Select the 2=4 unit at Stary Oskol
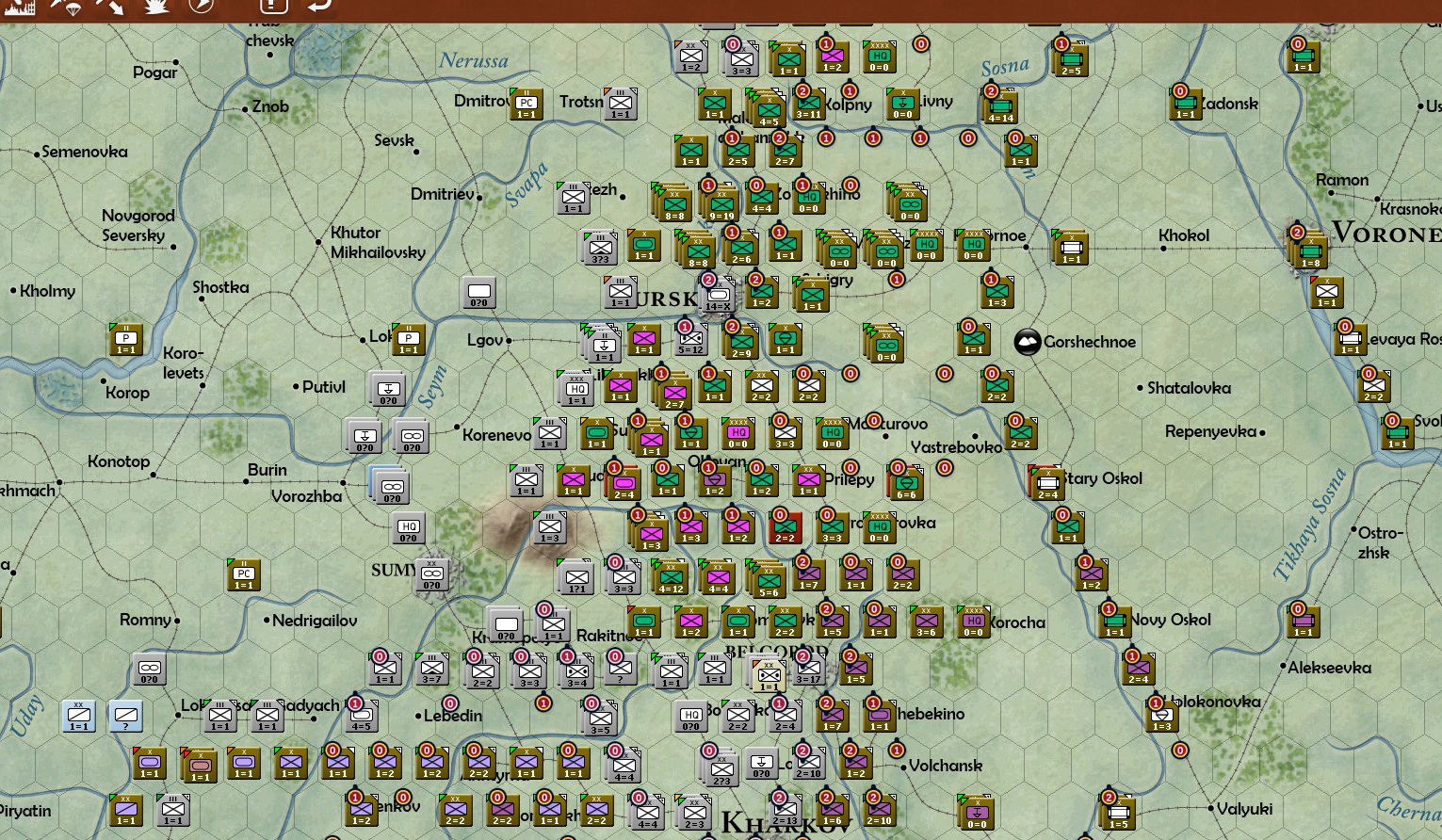This screenshot has height=840, width=1442. [1047, 483]
